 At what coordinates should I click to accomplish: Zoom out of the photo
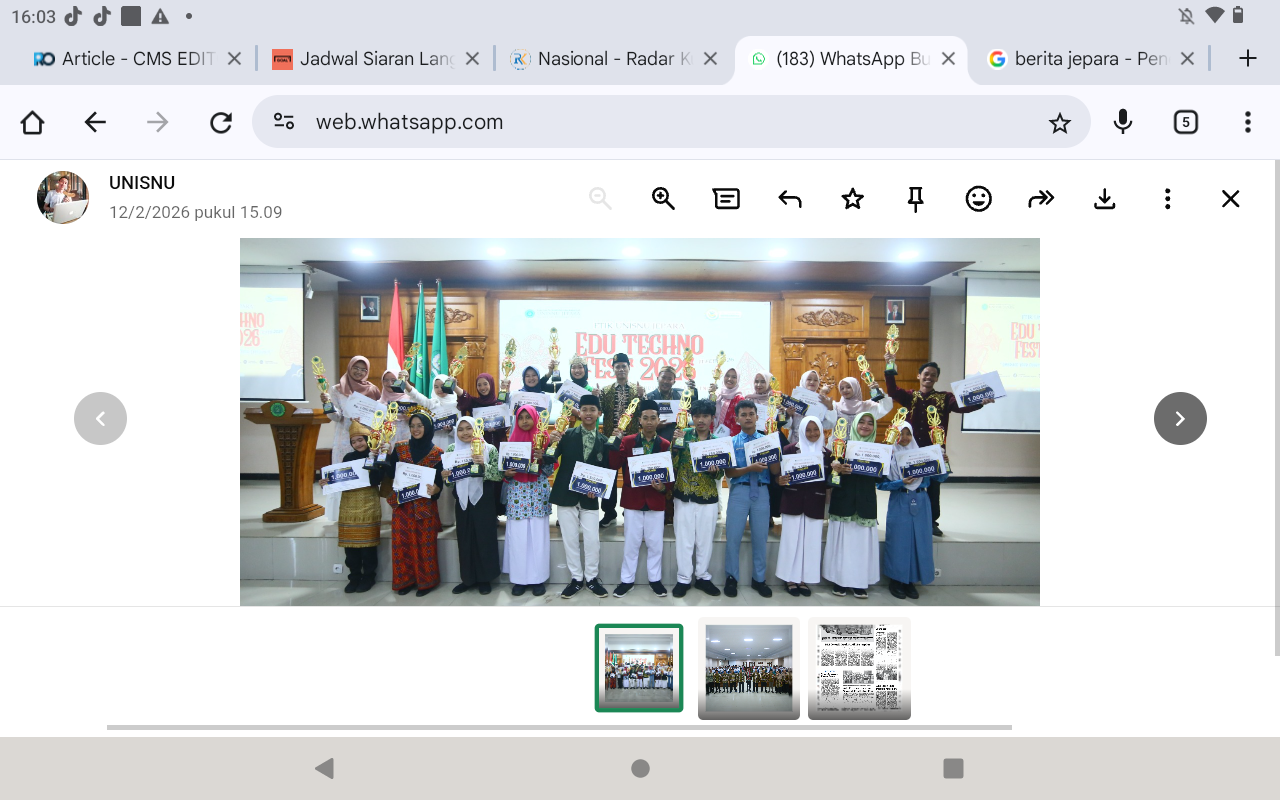tap(600, 198)
